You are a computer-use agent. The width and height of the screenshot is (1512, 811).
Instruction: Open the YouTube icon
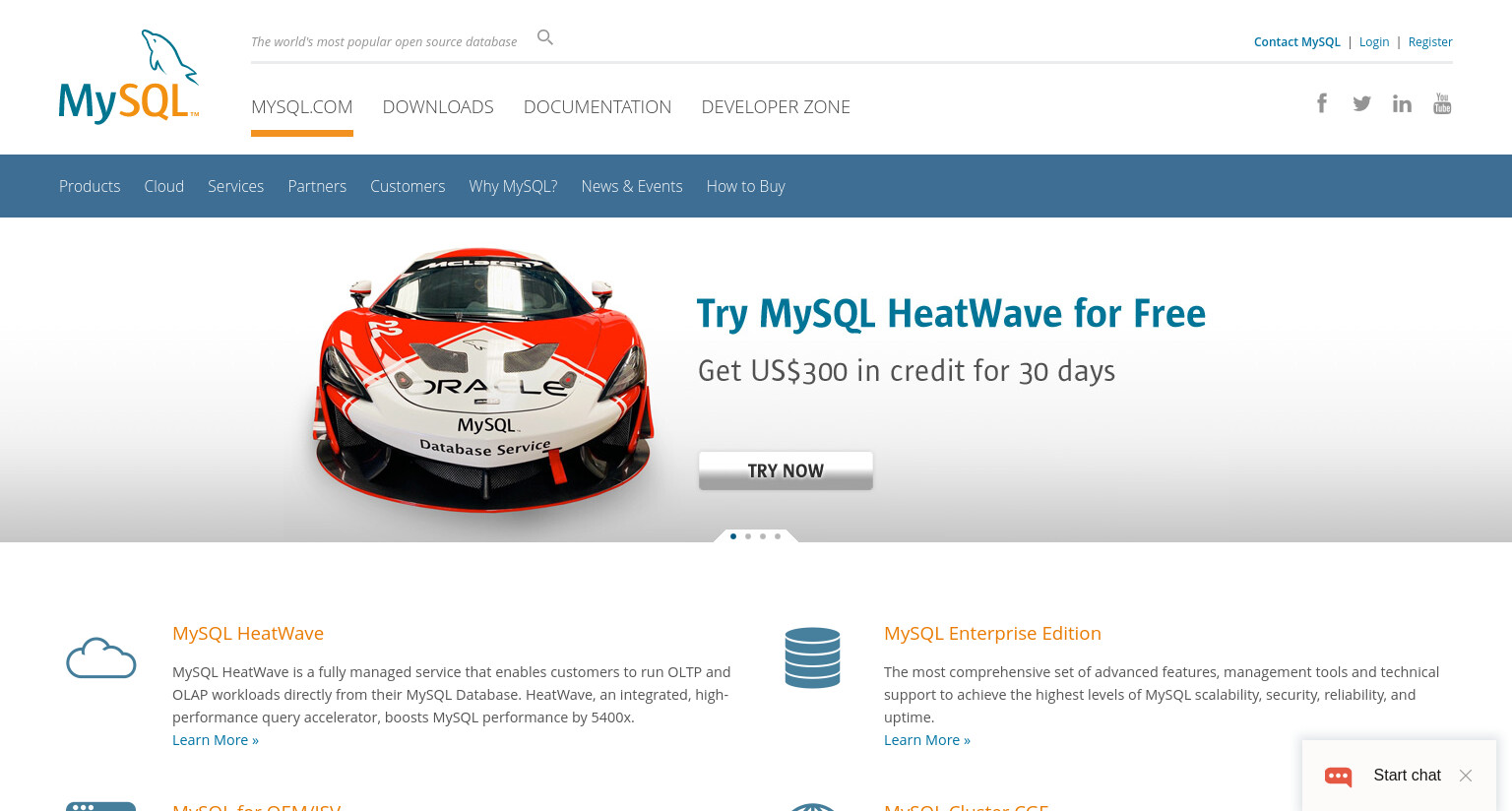(1442, 103)
